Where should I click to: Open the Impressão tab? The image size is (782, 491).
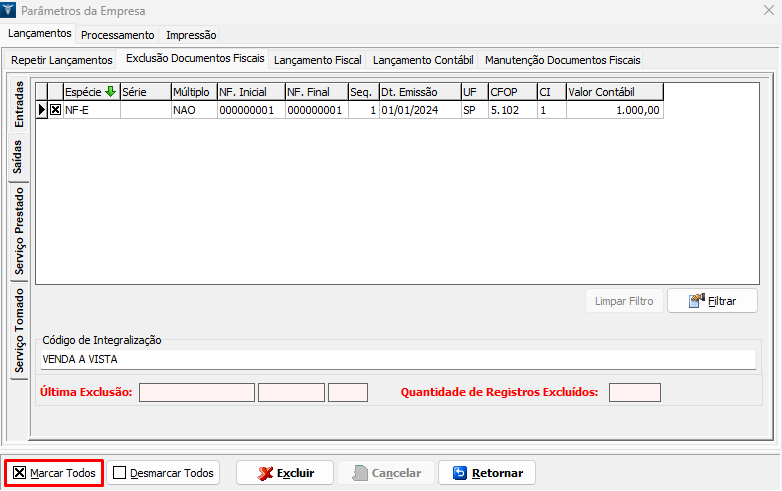click(190, 35)
